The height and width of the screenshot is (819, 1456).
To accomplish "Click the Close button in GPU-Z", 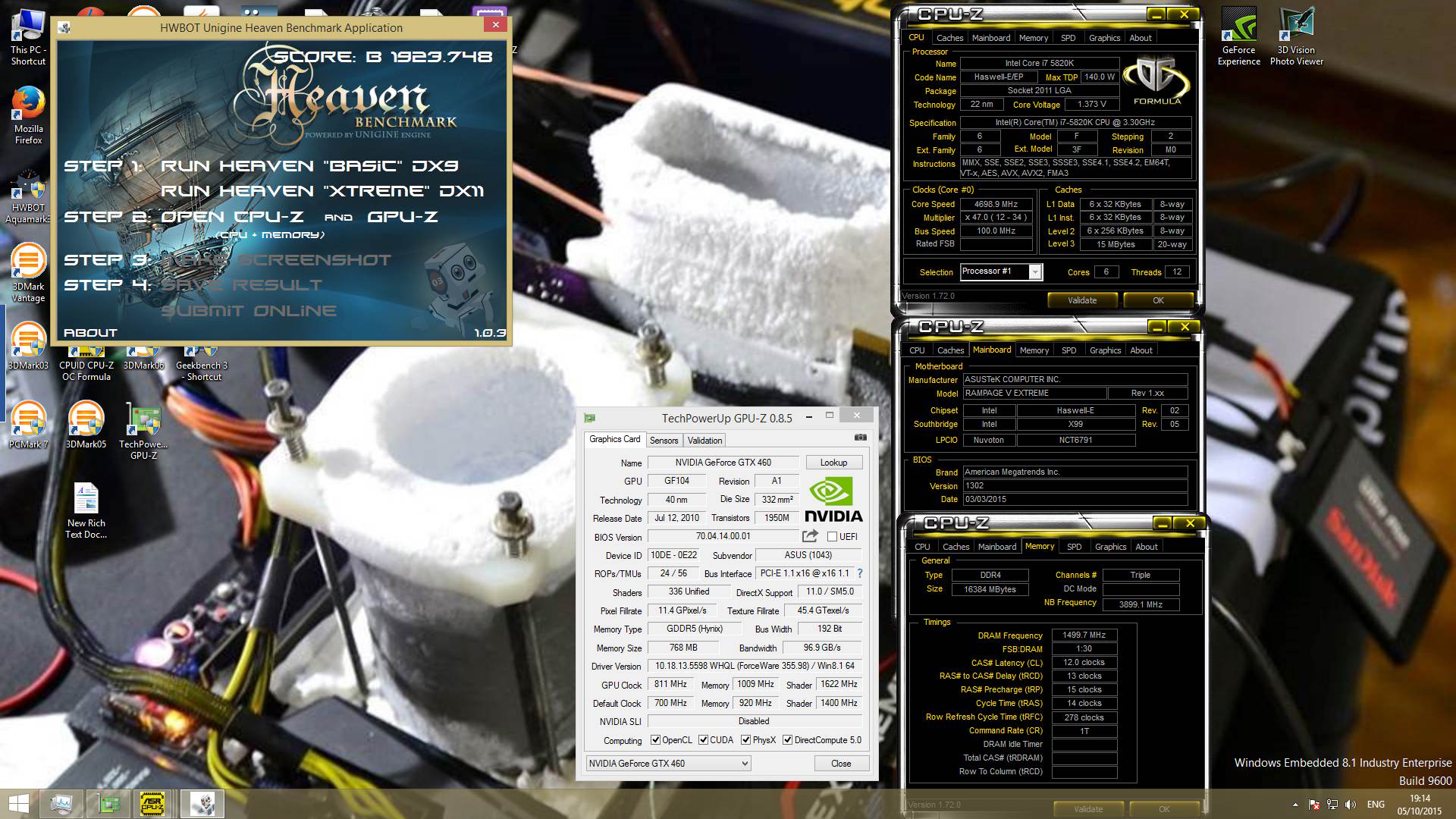I will click(841, 764).
